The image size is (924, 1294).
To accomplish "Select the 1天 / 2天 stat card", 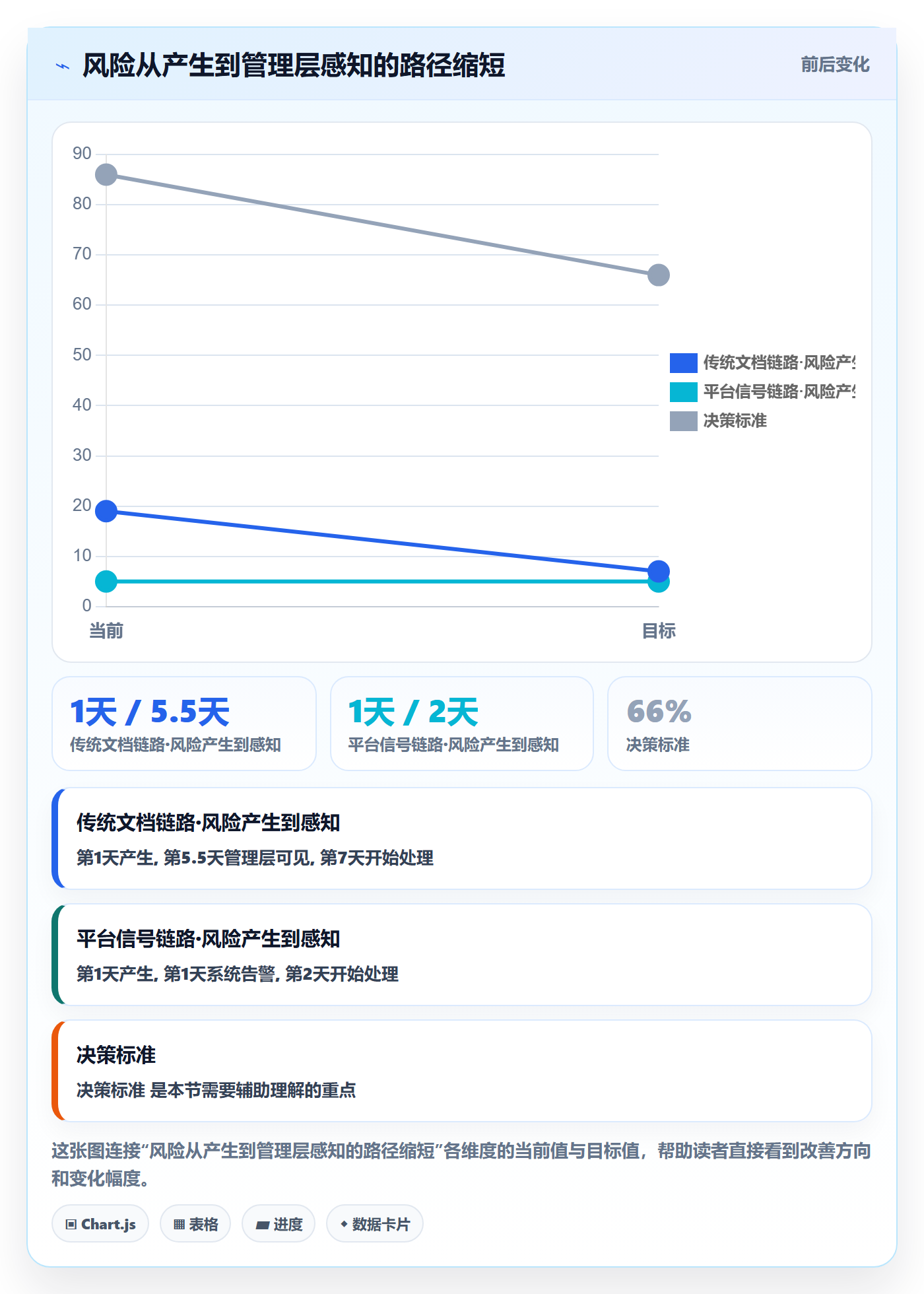I will tap(462, 724).
